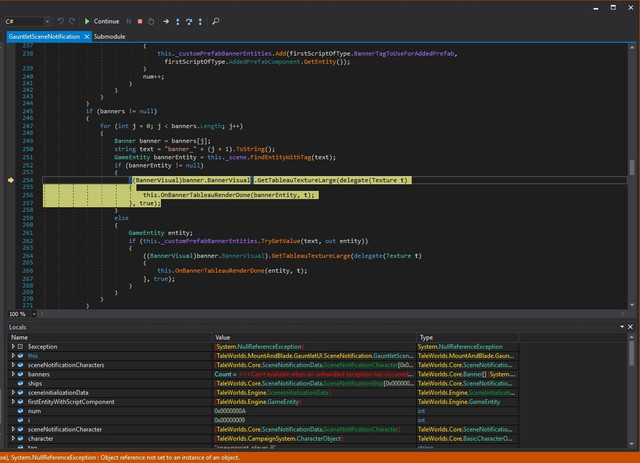Stop debugging with the red square icon
The height and width of the screenshot is (463, 640).
pos(140,21)
